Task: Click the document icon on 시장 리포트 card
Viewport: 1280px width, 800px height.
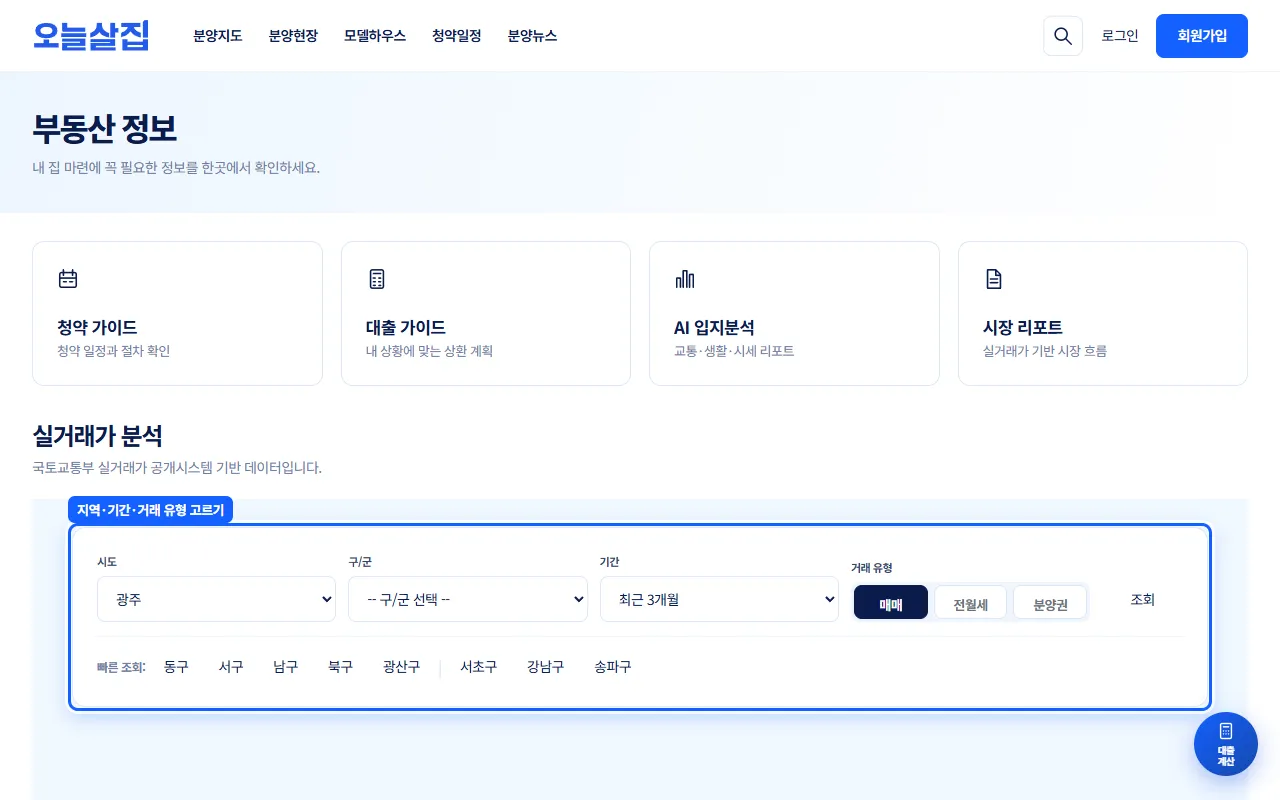Action: [x=994, y=279]
